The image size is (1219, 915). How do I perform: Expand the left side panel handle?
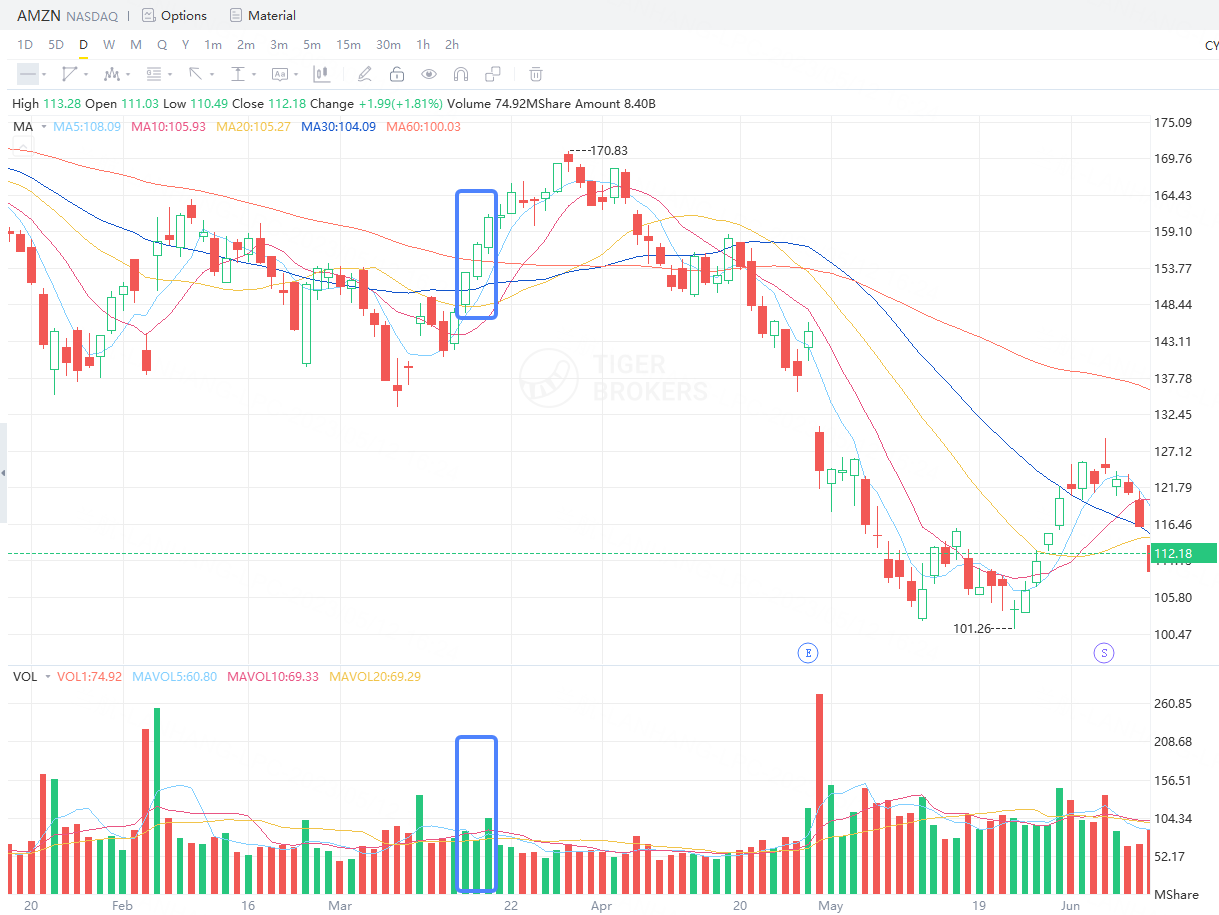3,473
